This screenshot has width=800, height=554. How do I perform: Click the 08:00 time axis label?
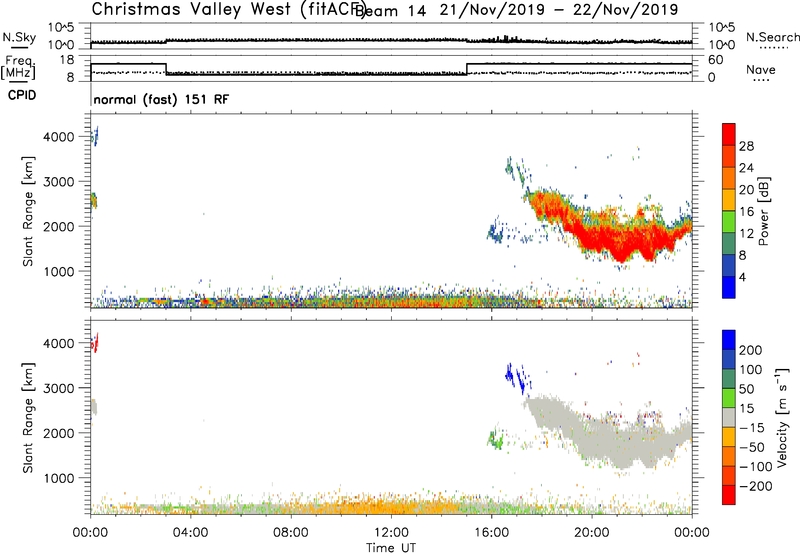290,533
